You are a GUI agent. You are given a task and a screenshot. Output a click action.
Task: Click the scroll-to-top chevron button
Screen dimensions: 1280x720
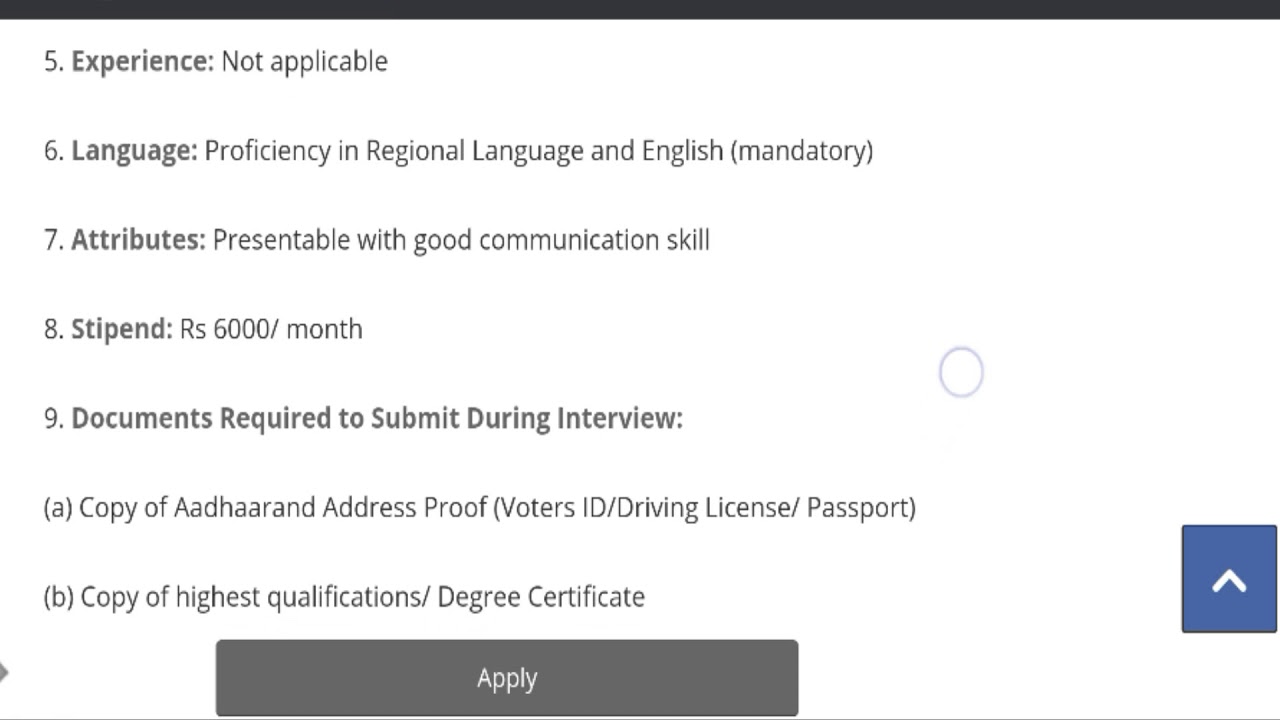(1229, 579)
